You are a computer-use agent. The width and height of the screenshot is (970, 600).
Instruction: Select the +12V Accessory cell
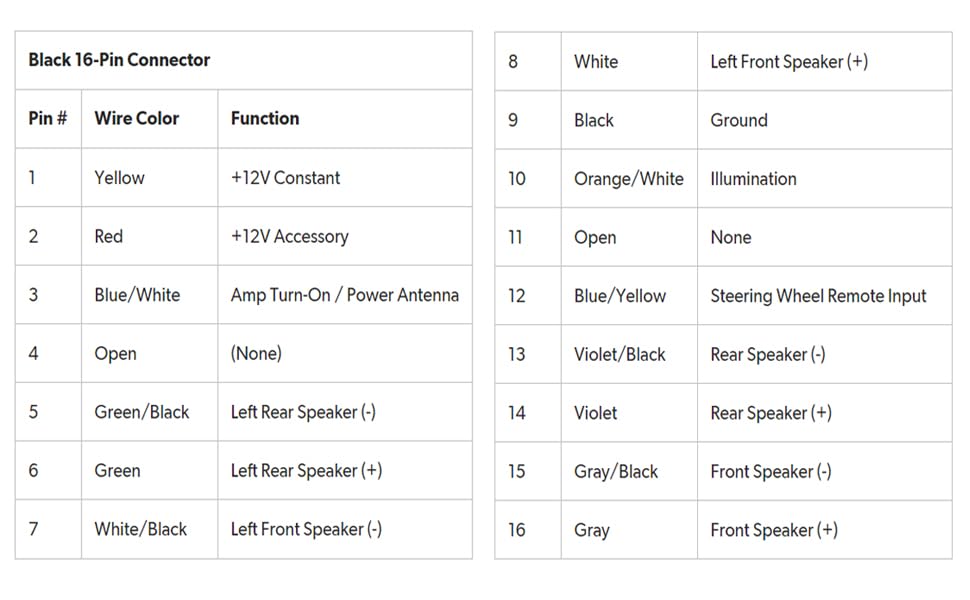pos(289,237)
